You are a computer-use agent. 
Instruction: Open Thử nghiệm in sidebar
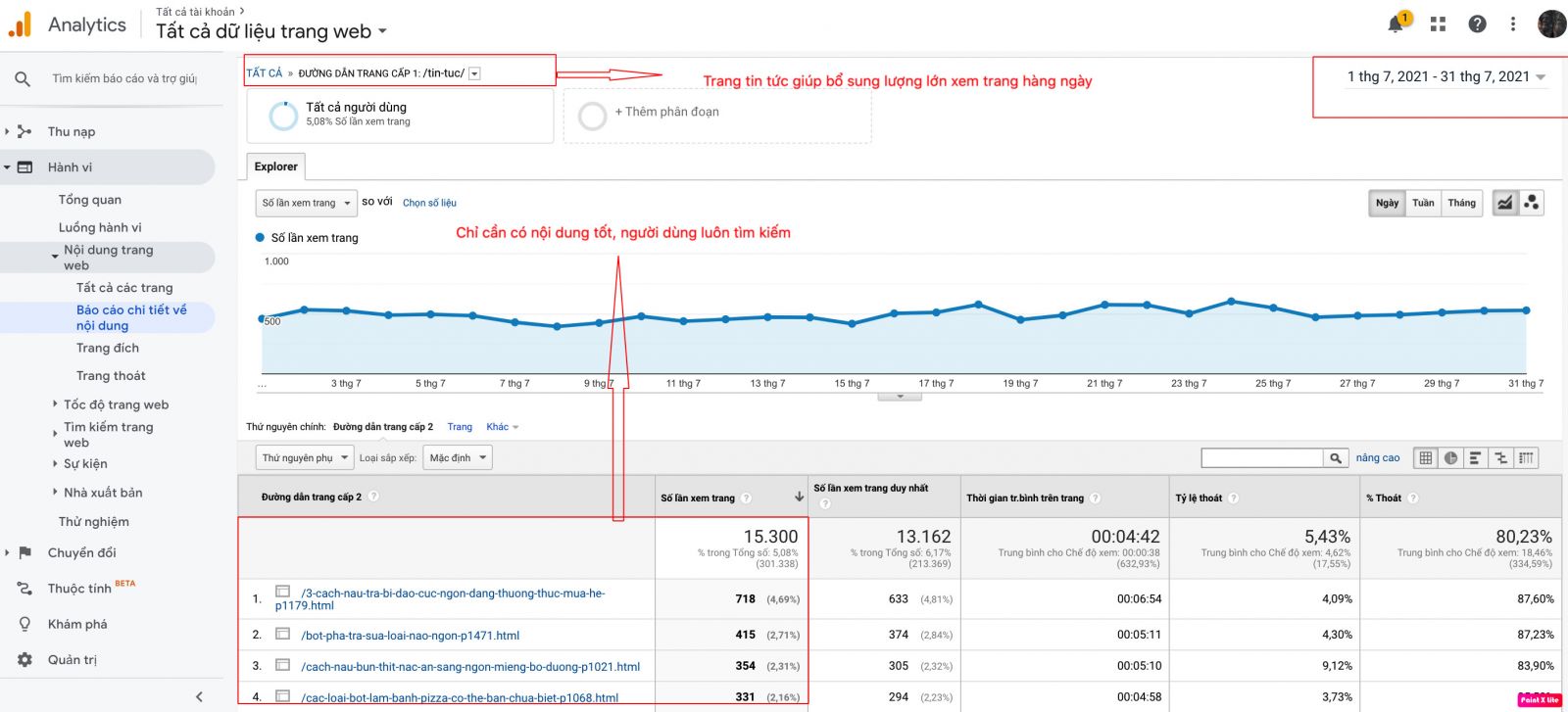coord(93,521)
